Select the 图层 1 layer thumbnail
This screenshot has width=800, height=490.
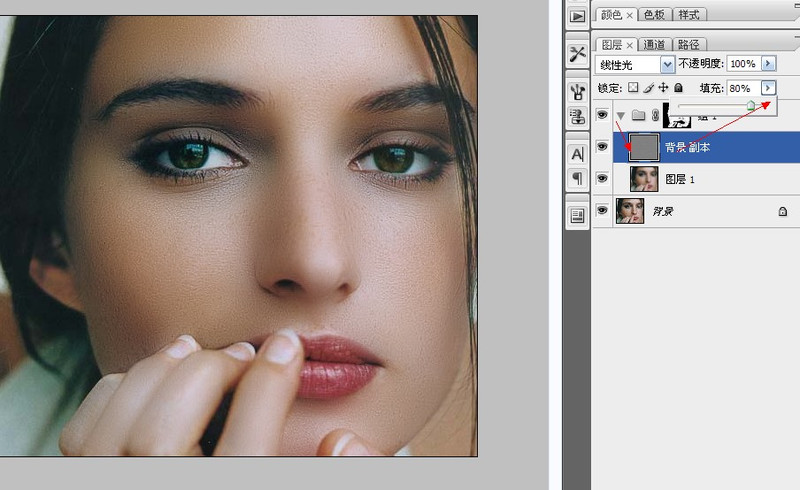pos(644,179)
